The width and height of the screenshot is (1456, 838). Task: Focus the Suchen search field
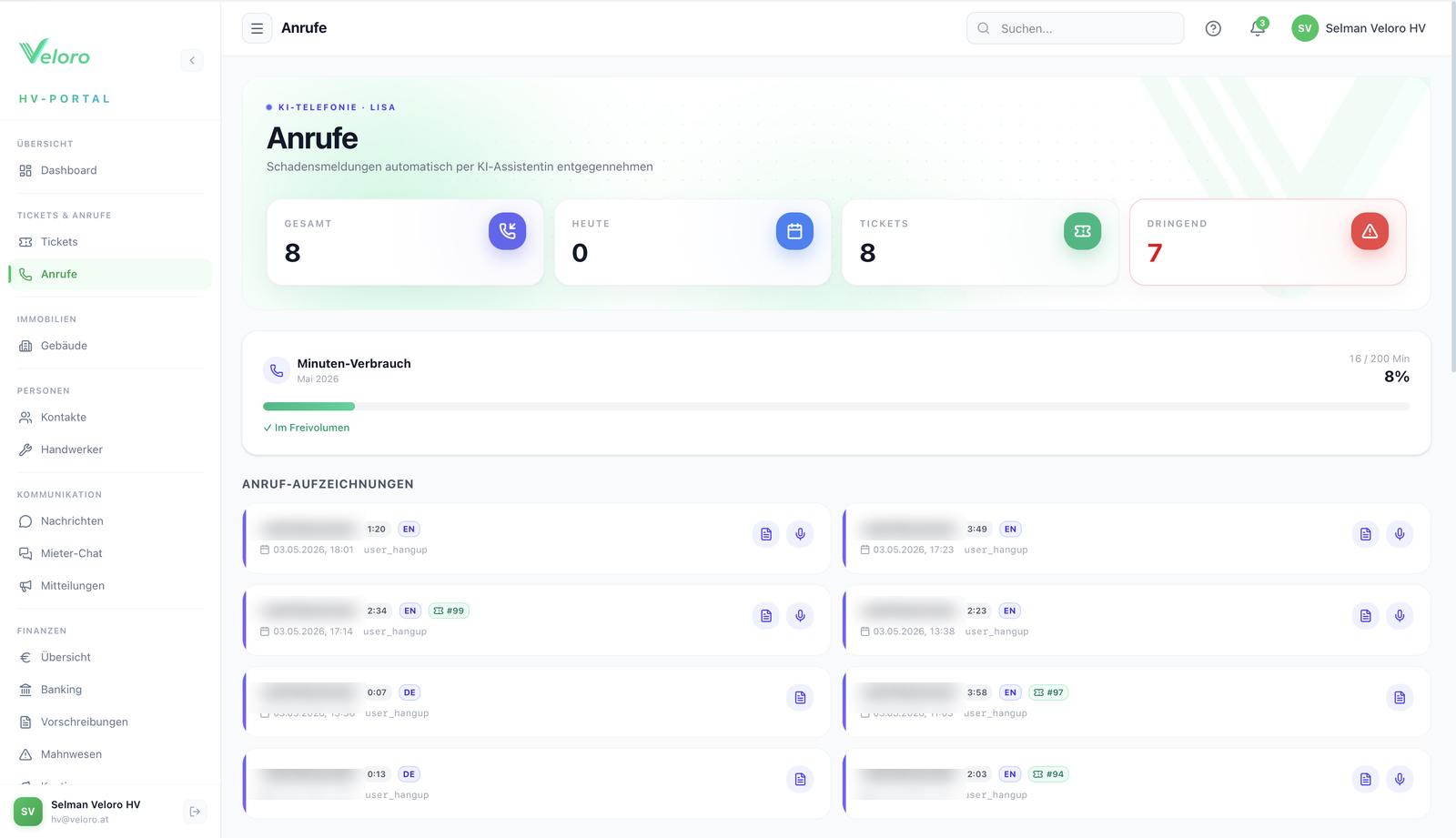(x=1075, y=28)
